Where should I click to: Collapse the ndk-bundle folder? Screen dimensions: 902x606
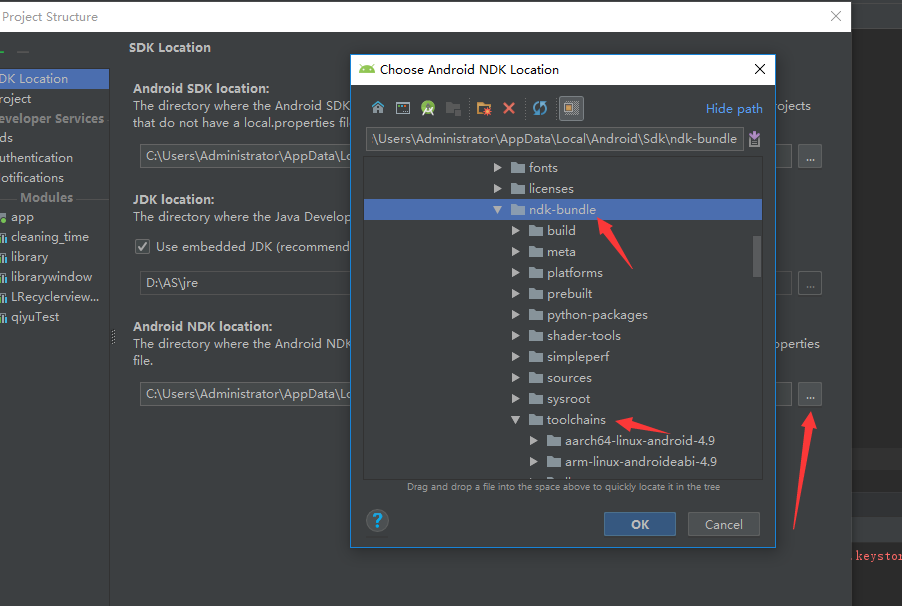(497, 209)
